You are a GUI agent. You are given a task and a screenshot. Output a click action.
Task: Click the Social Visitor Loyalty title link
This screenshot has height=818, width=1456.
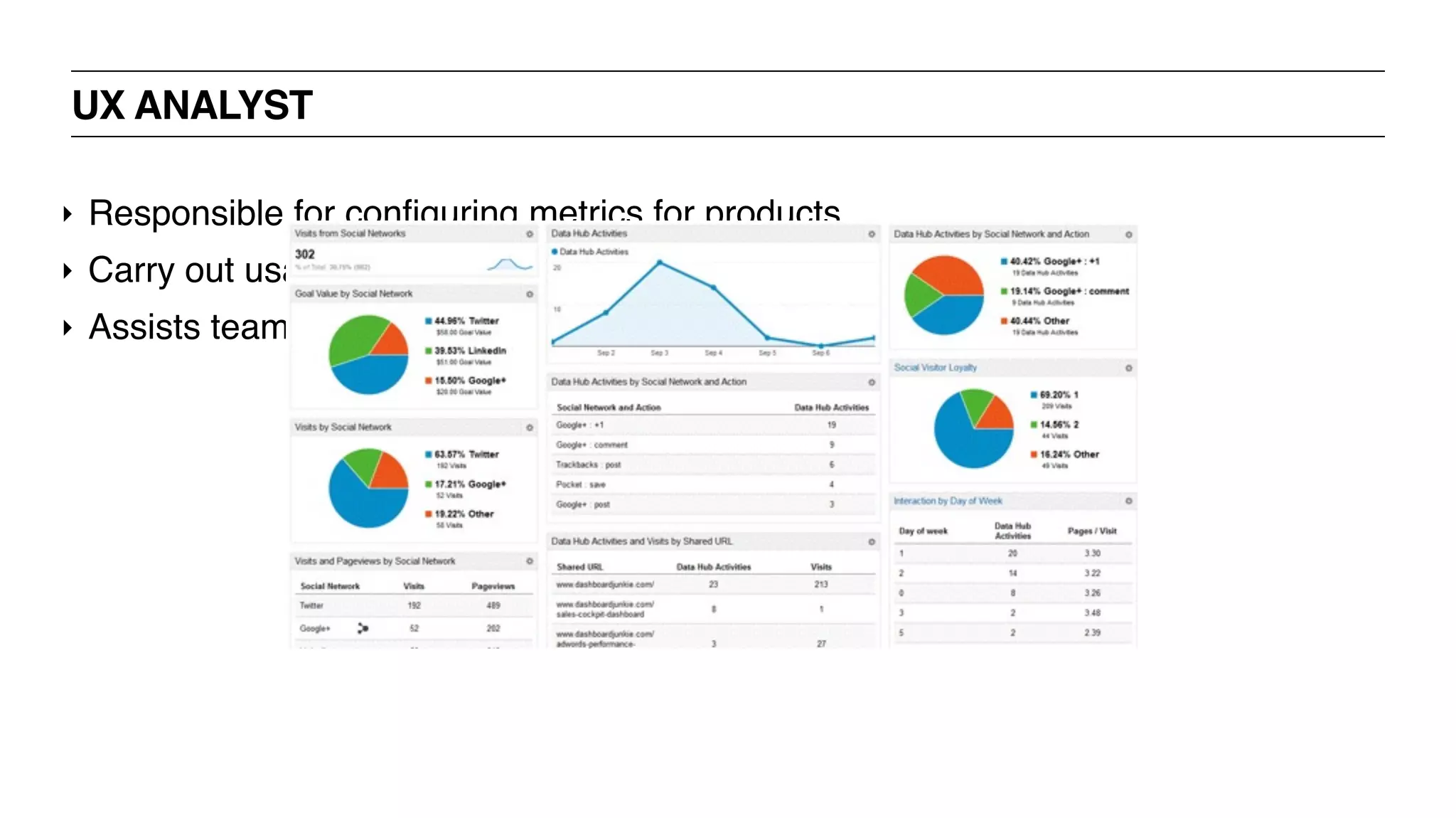[935, 368]
